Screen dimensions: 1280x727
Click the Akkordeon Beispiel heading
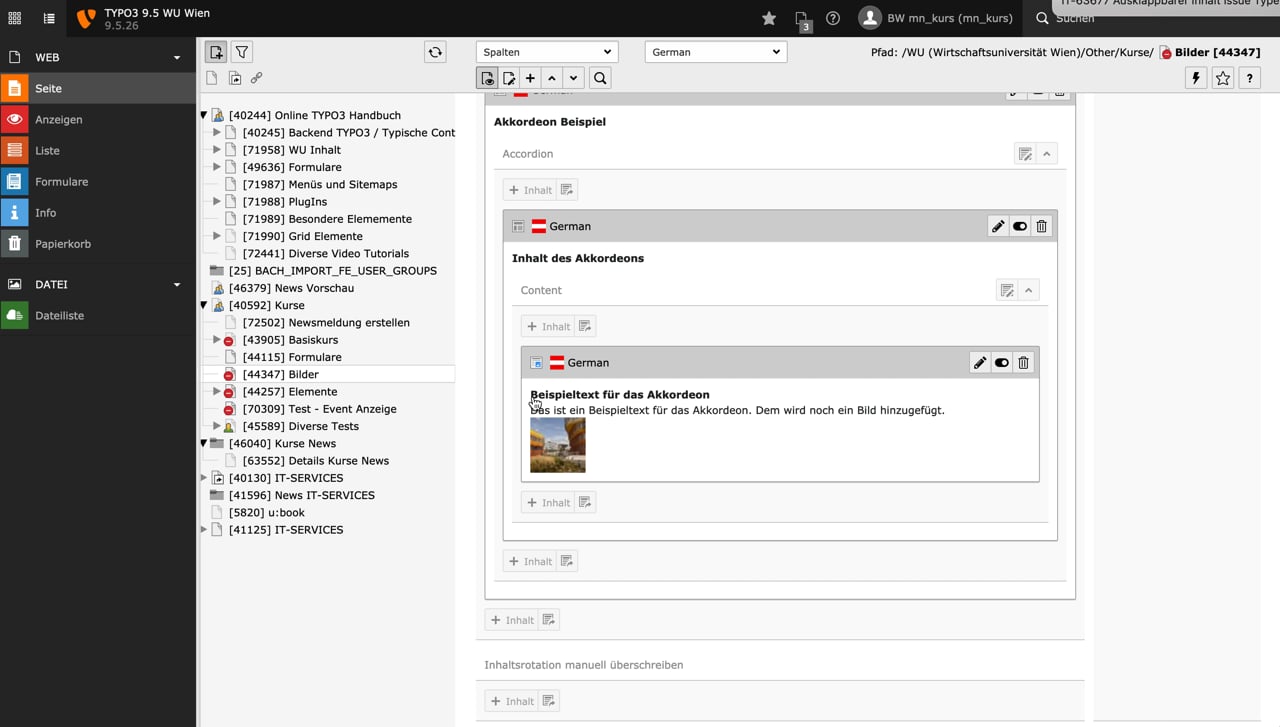(x=550, y=122)
